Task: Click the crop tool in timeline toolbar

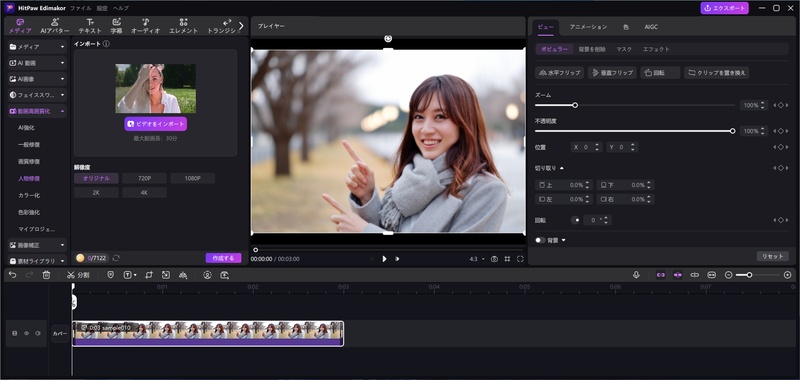Action: [149, 275]
